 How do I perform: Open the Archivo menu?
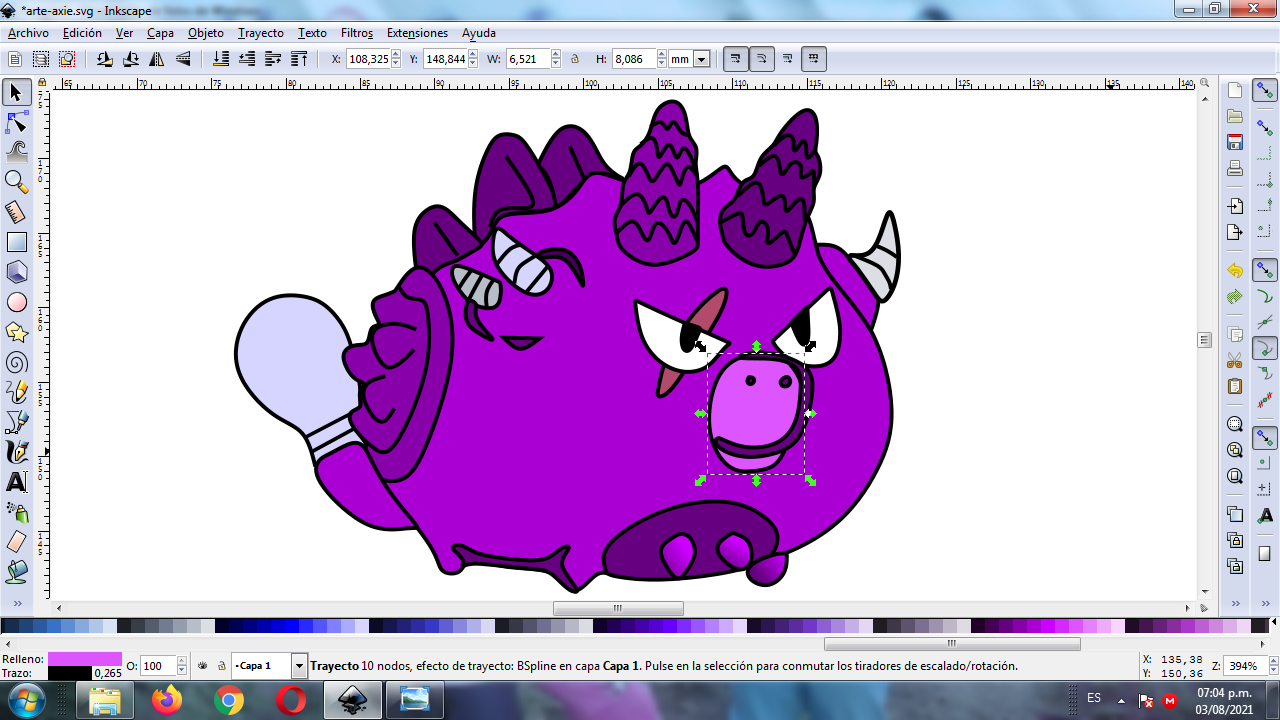(x=28, y=33)
